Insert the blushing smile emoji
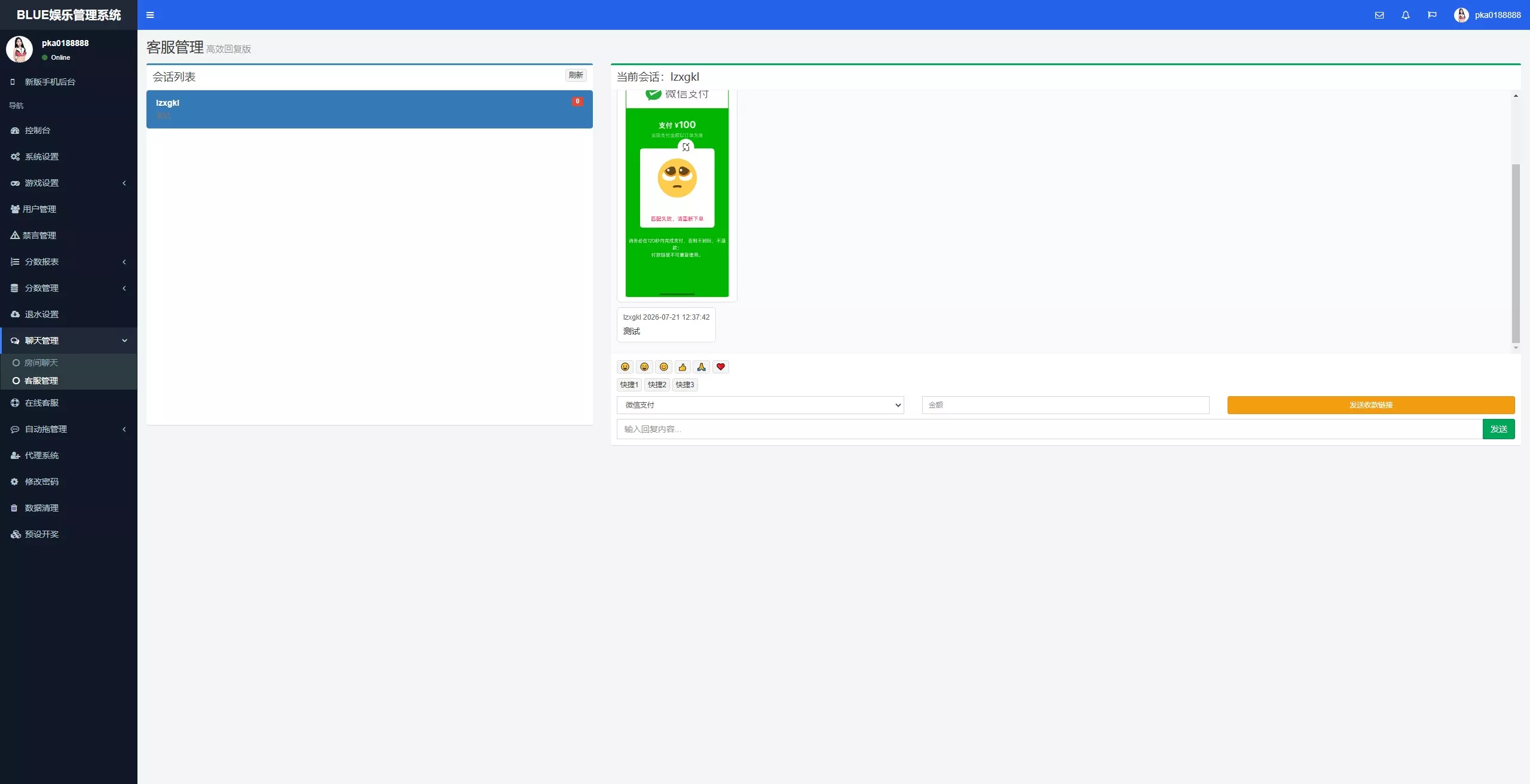Viewport: 1530px width, 784px height. click(663, 367)
